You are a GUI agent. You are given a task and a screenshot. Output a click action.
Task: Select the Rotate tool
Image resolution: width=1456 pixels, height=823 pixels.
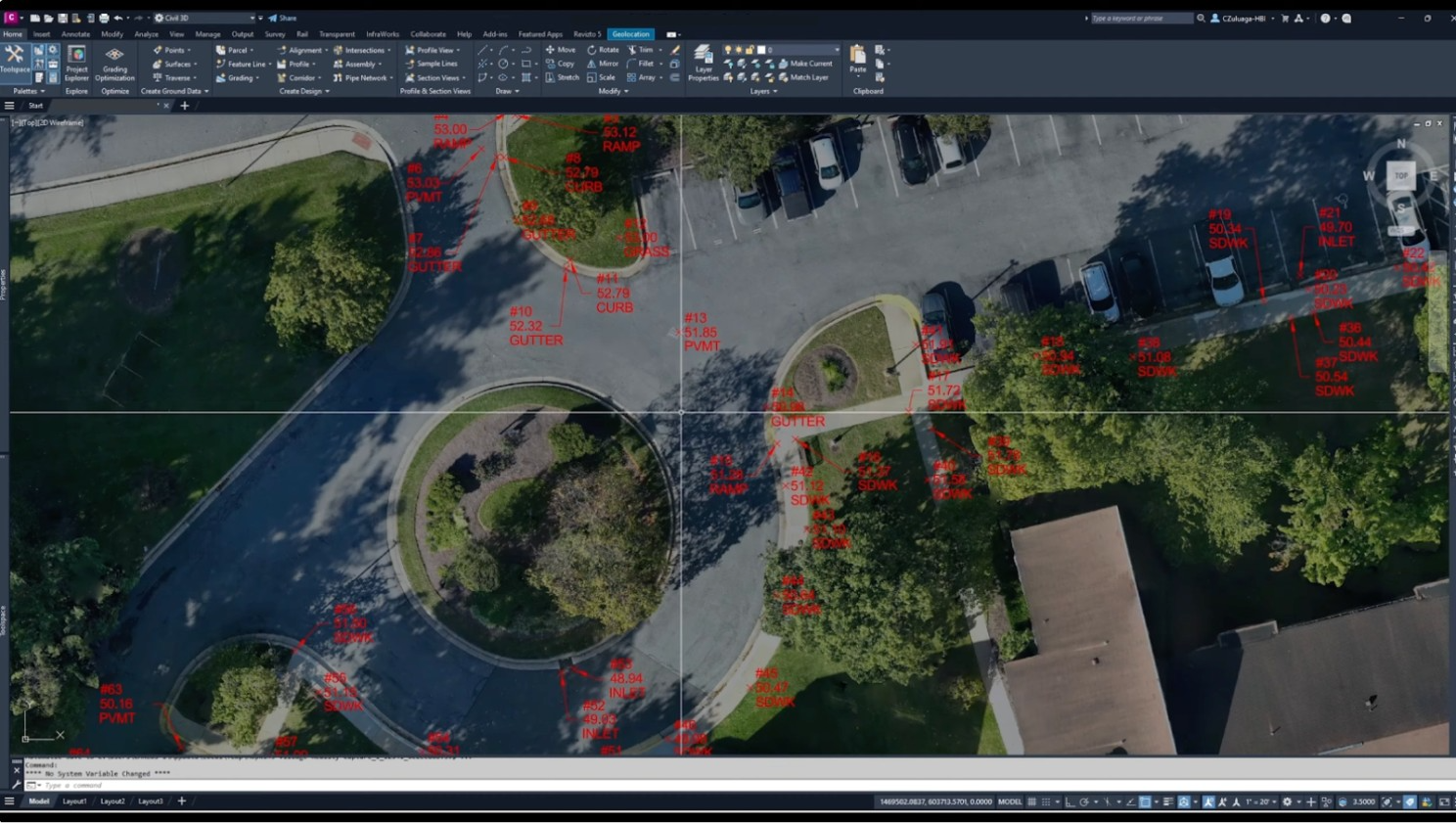click(603, 50)
